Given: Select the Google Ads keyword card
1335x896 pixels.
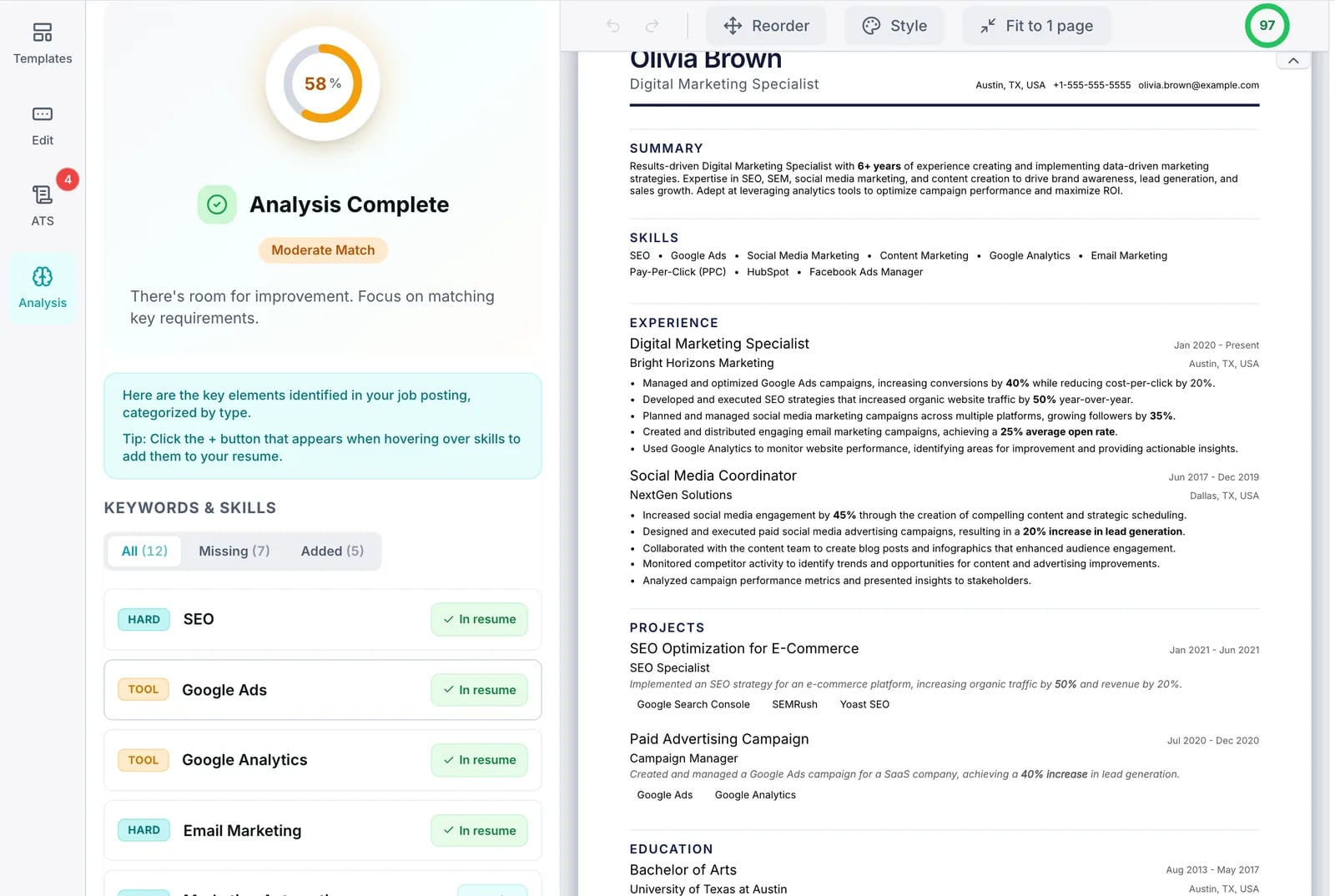Looking at the screenshot, I should (323, 690).
